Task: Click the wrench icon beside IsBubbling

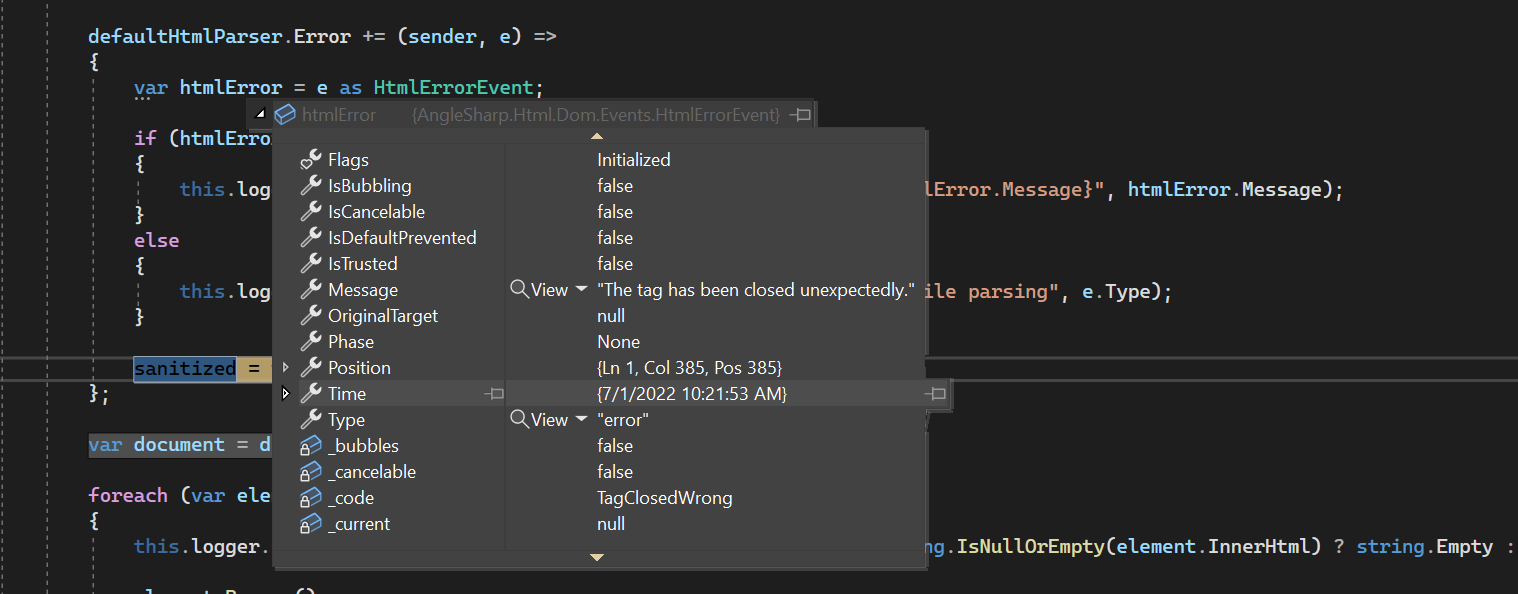Action: tap(312, 185)
